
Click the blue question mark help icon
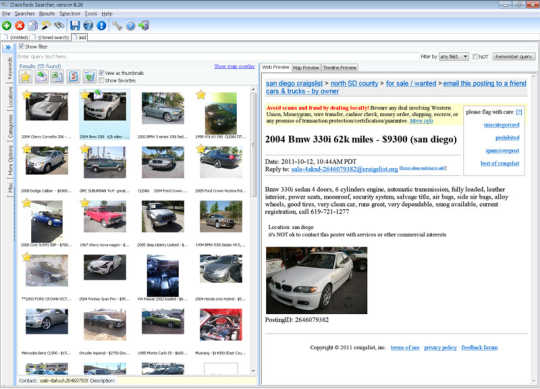tap(131, 25)
